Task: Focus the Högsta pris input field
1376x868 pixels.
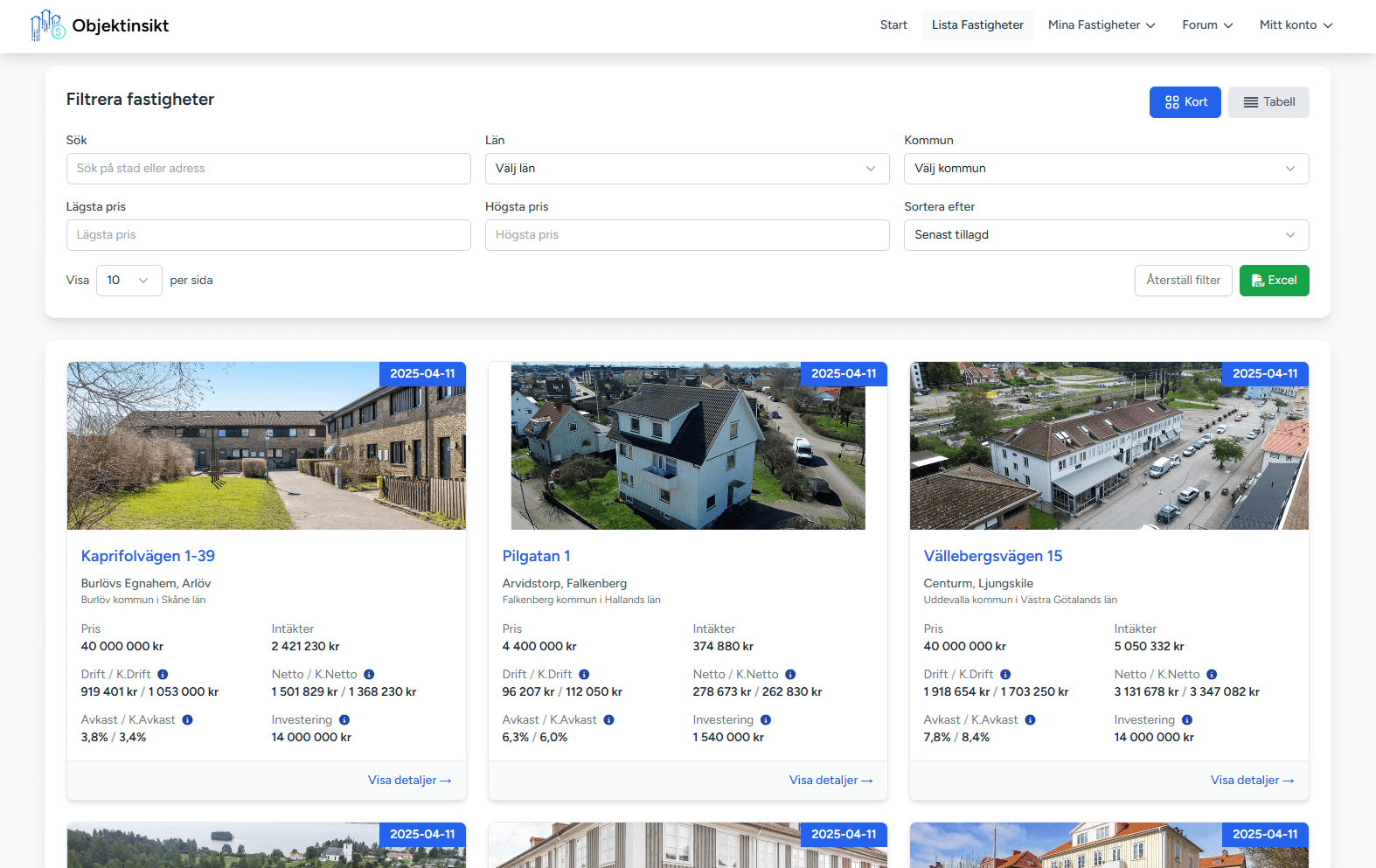Action: point(687,235)
